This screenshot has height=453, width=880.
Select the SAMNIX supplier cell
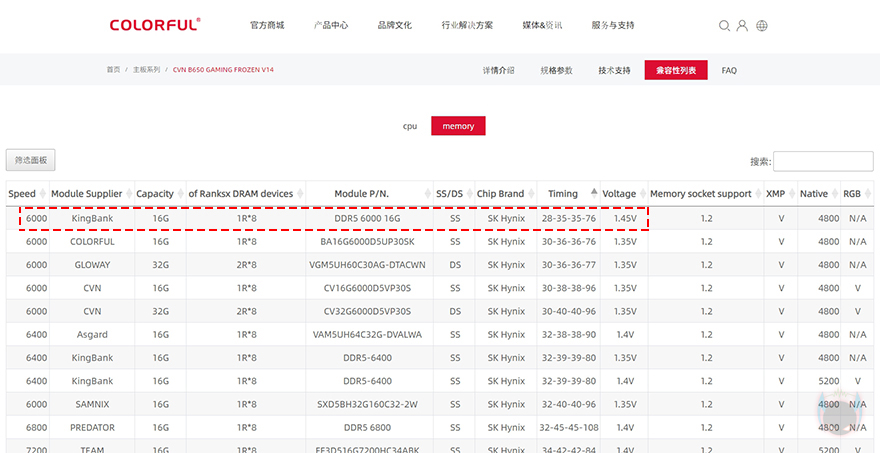pyautogui.click(x=92, y=404)
